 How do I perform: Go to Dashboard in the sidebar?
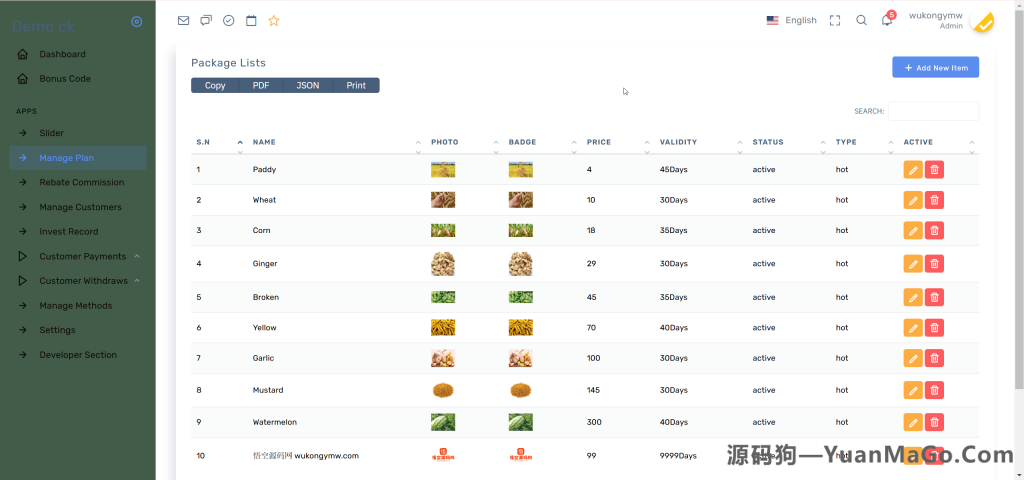tap(62, 54)
